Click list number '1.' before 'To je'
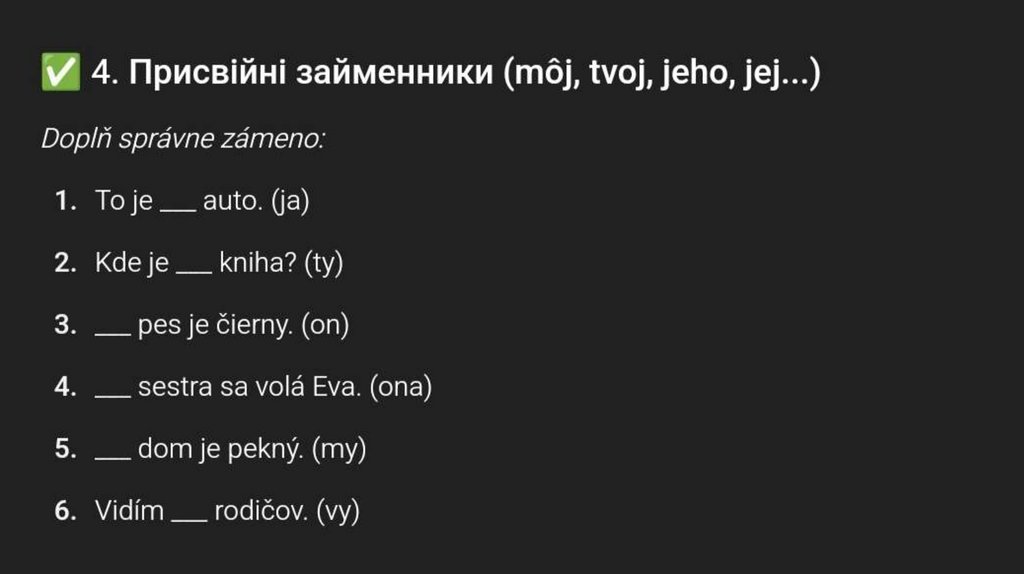 (67, 202)
